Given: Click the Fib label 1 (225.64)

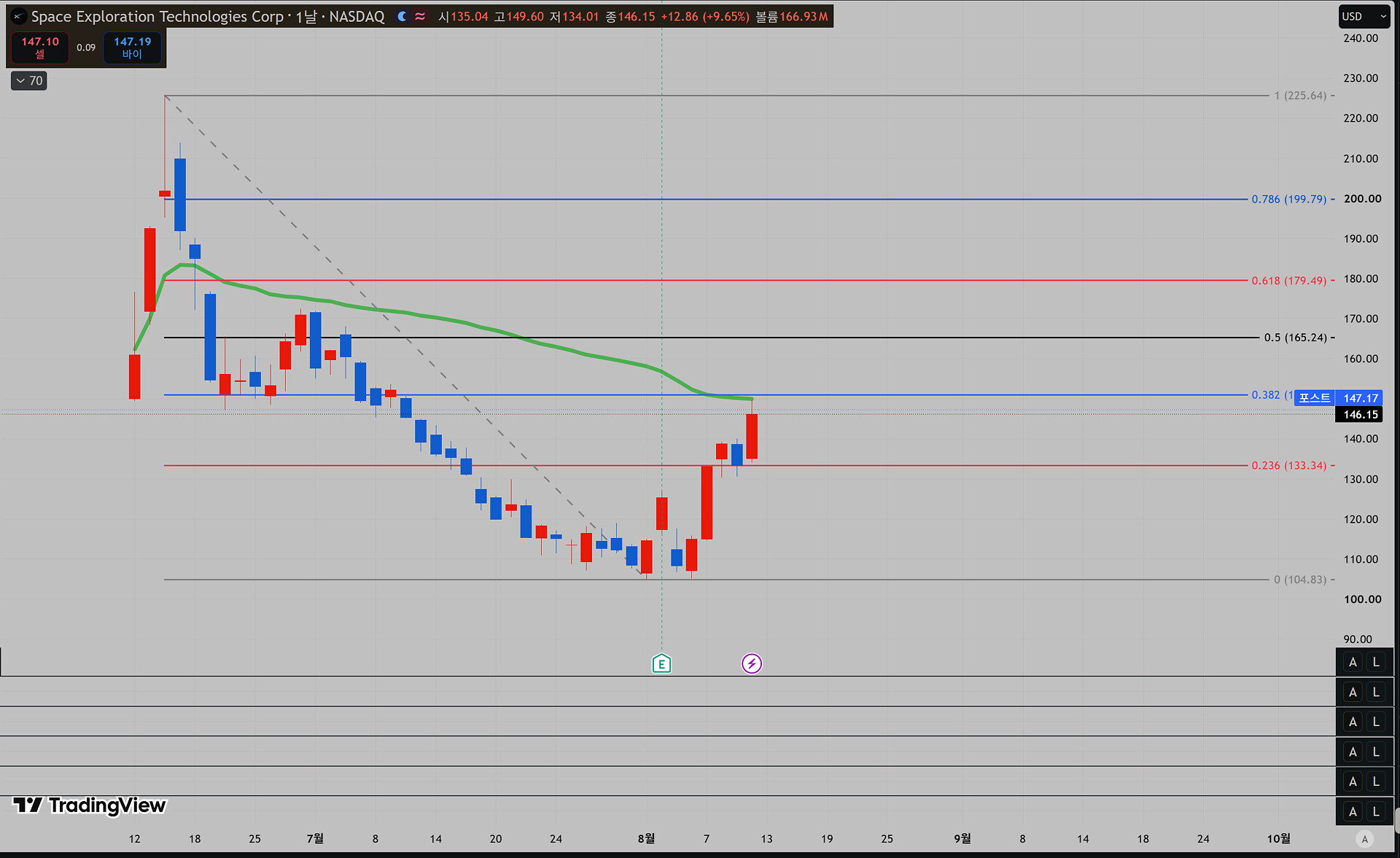Looking at the screenshot, I should [x=1300, y=95].
